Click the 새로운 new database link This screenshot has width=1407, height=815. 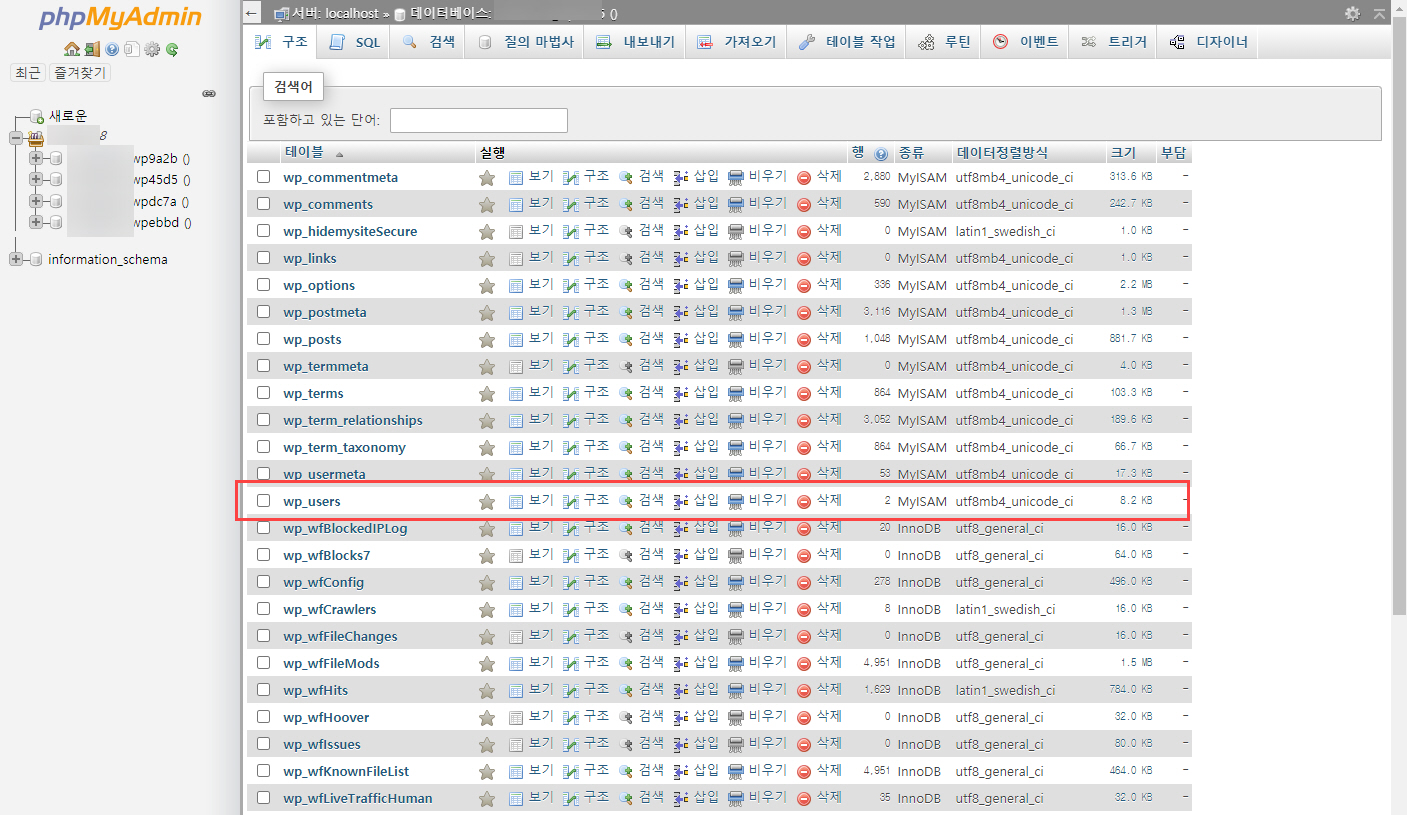point(68,116)
